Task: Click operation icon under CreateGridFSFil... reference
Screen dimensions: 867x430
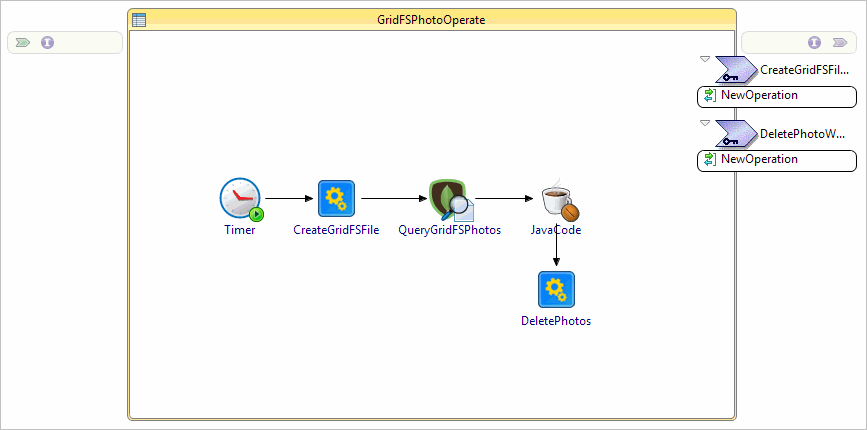Action: (710, 96)
